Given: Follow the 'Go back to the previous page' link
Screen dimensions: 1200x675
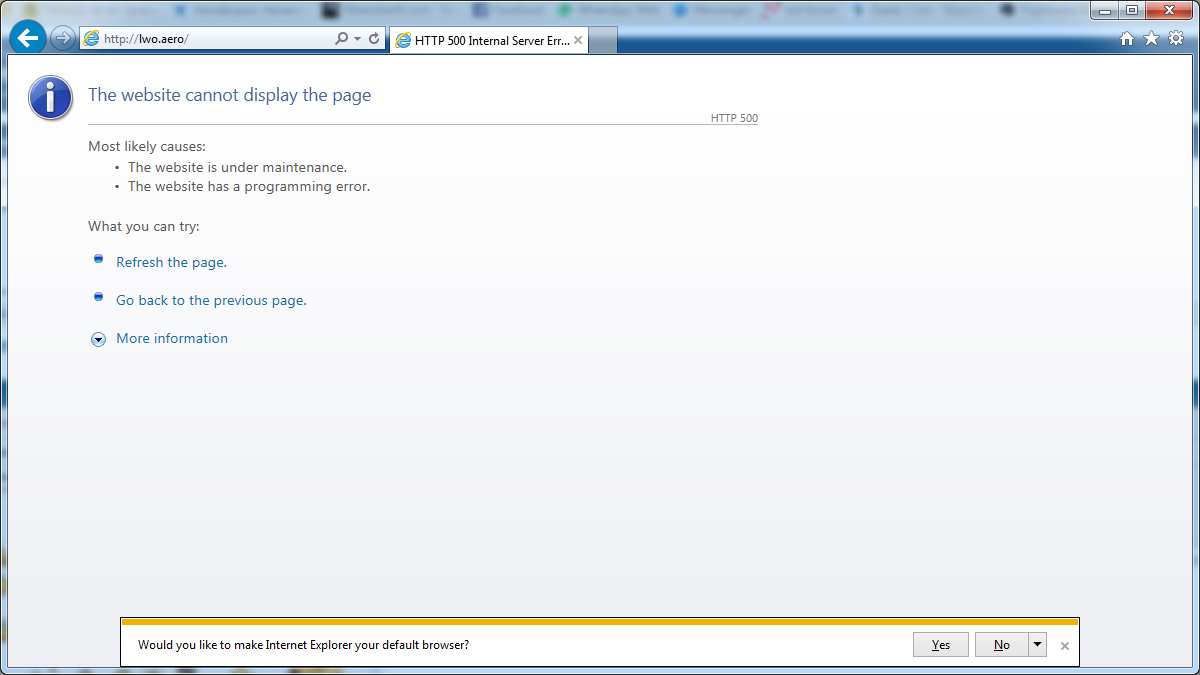Looking at the screenshot, I should click(x=210, y=300).
